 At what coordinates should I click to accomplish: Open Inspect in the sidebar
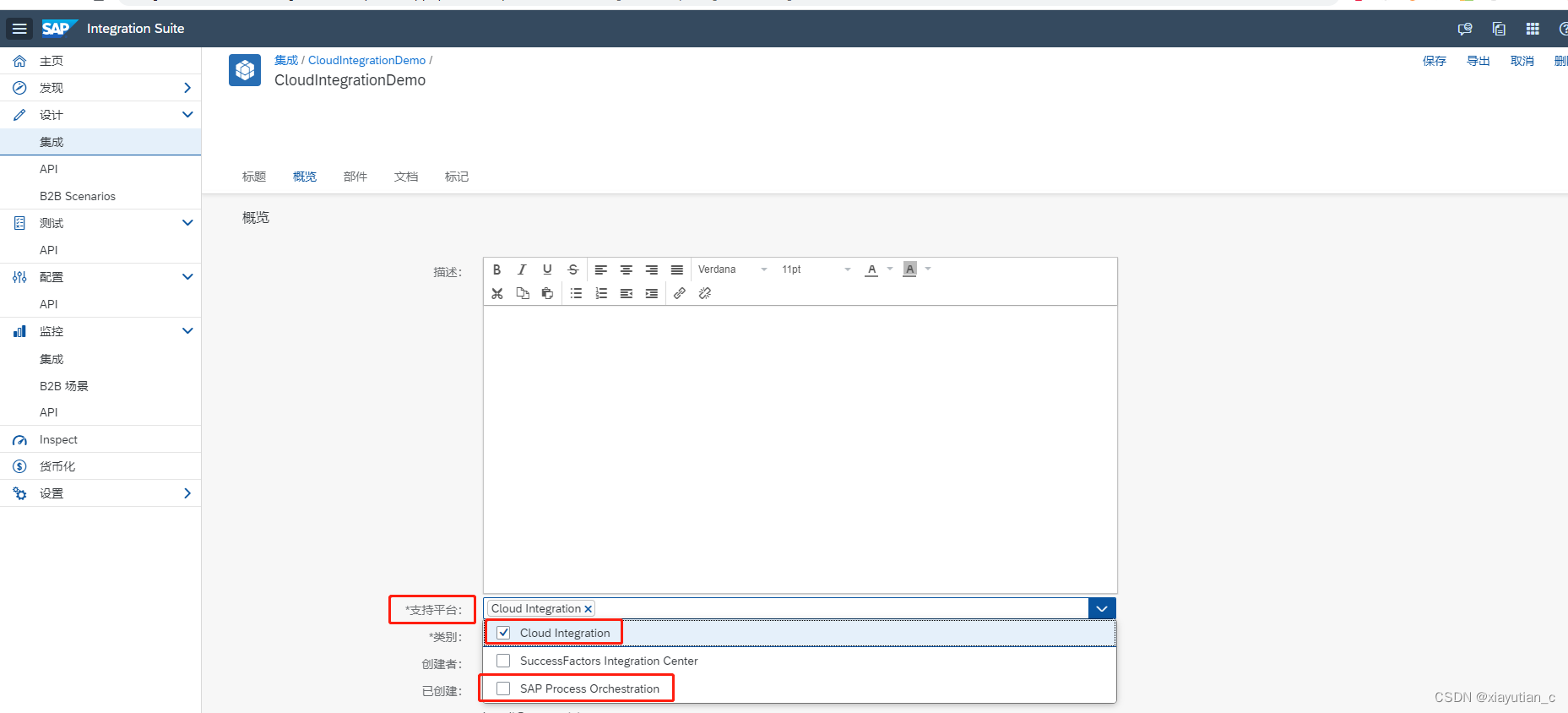(100, 439)
